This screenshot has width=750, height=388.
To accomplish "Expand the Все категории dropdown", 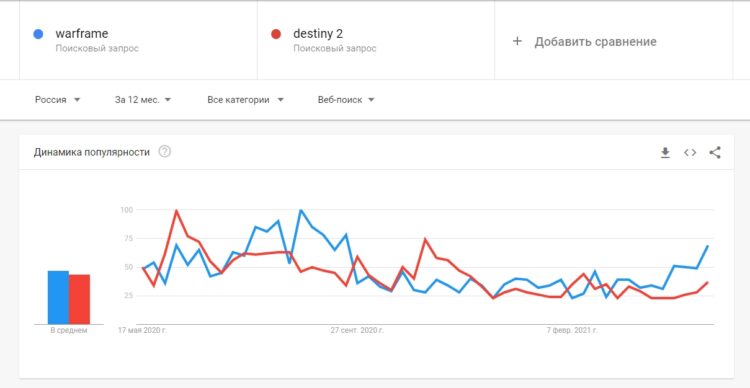I will [245, 100].
